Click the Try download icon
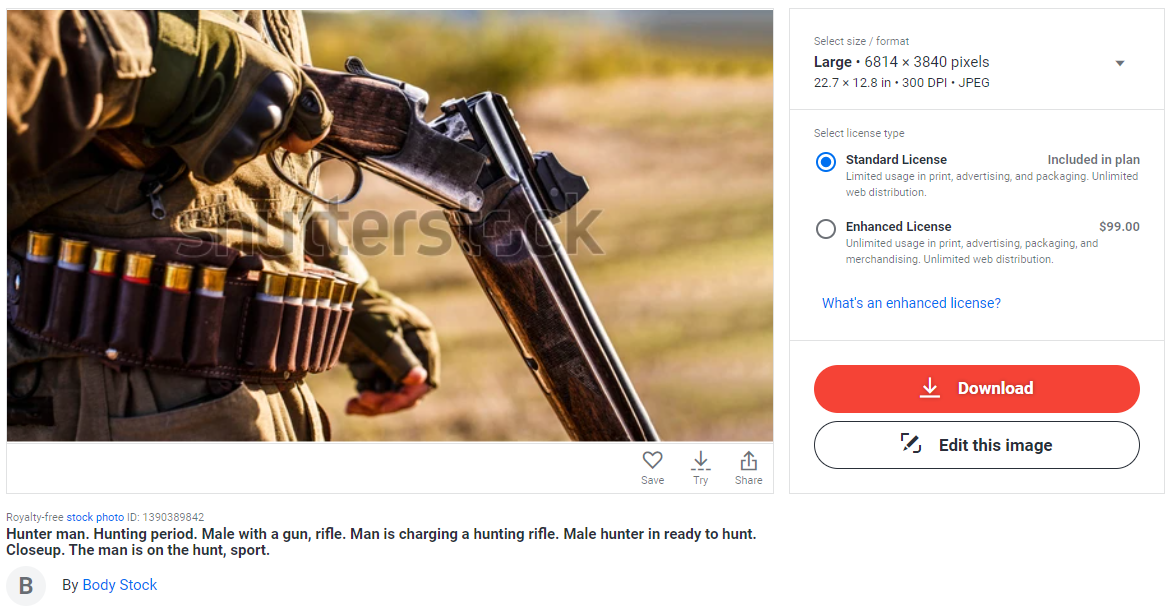Viewport: 1168px width, 614px height. click(700, 461)
